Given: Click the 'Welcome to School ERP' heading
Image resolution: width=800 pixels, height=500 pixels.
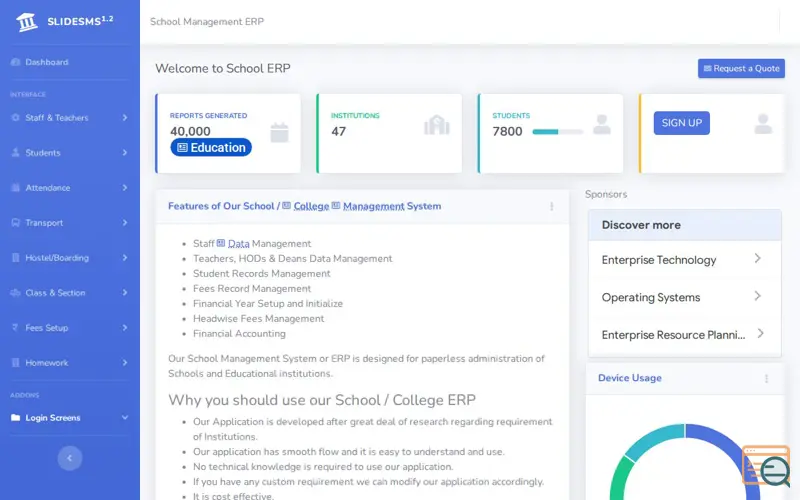Looking at the screenshot, I should 223,68.
